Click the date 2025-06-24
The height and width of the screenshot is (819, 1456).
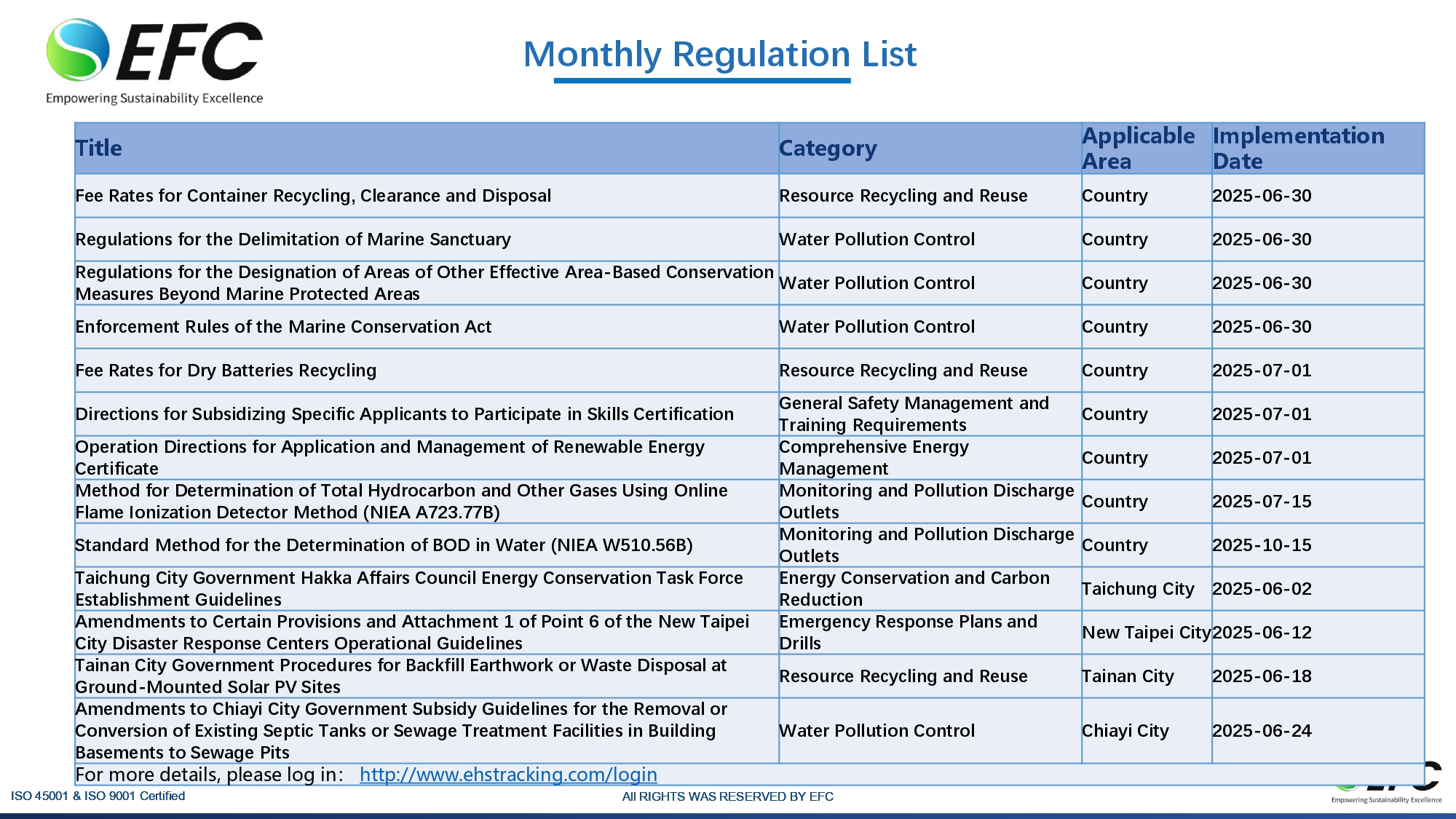tap(1262, 731)
